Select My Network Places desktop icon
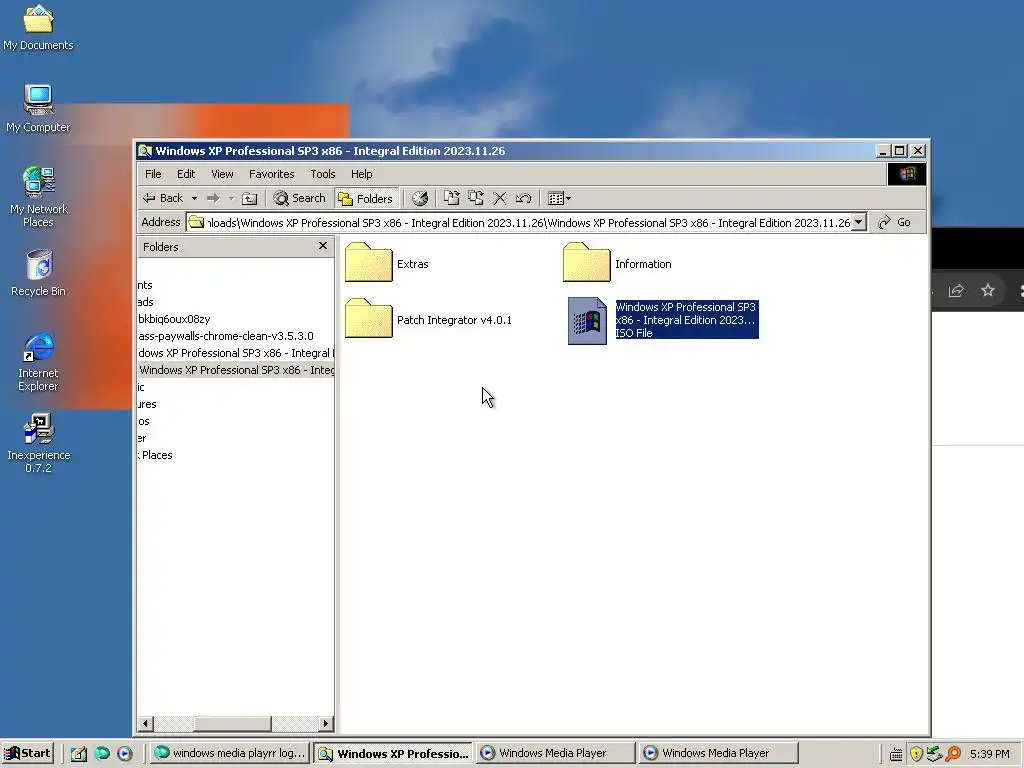The width and height of the screenshot is (1024, 768). [x=39, y=197]
